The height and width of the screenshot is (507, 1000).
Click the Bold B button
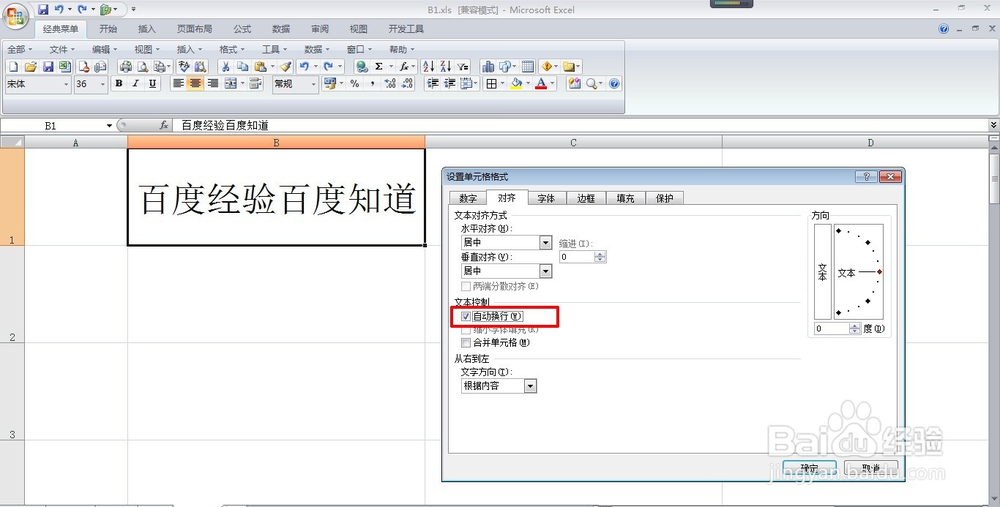119,84
